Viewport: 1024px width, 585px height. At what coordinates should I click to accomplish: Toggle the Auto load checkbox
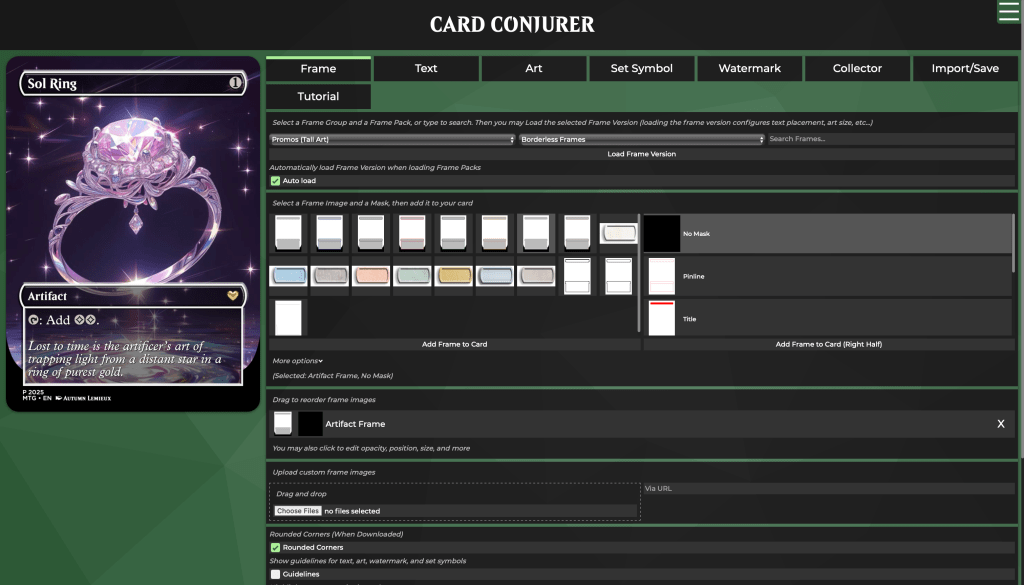coord(276,181)
